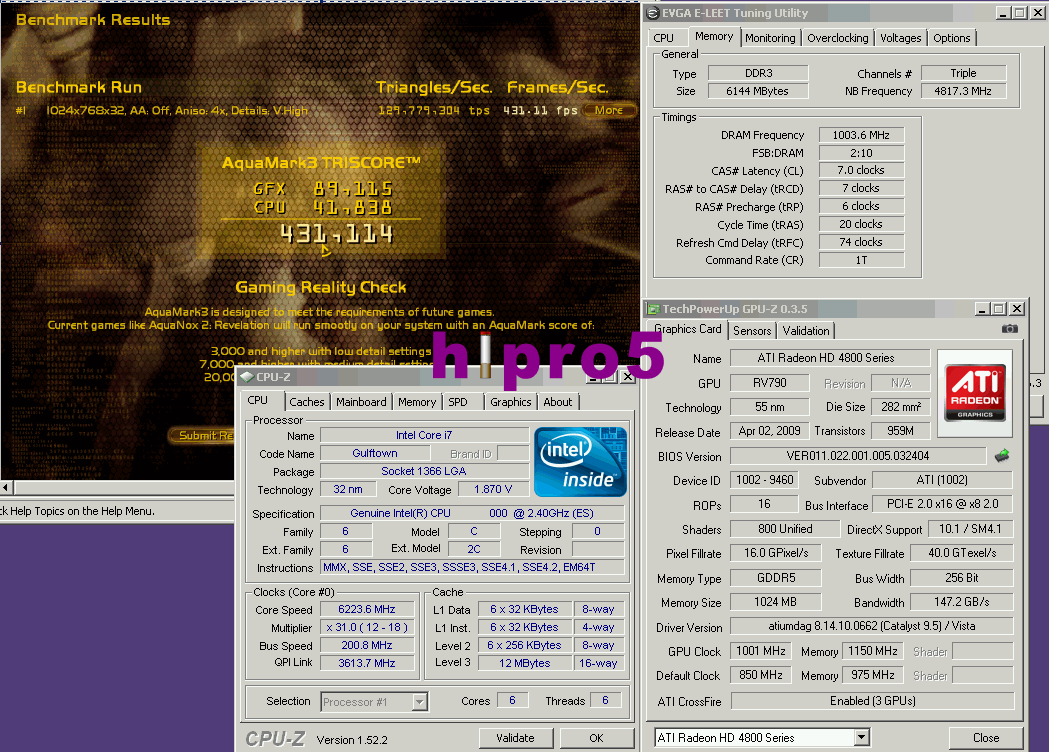Click the BIOS Version field in GPU-Z
The width and height of the screenshot is (1049, 752).
(857, 456)
